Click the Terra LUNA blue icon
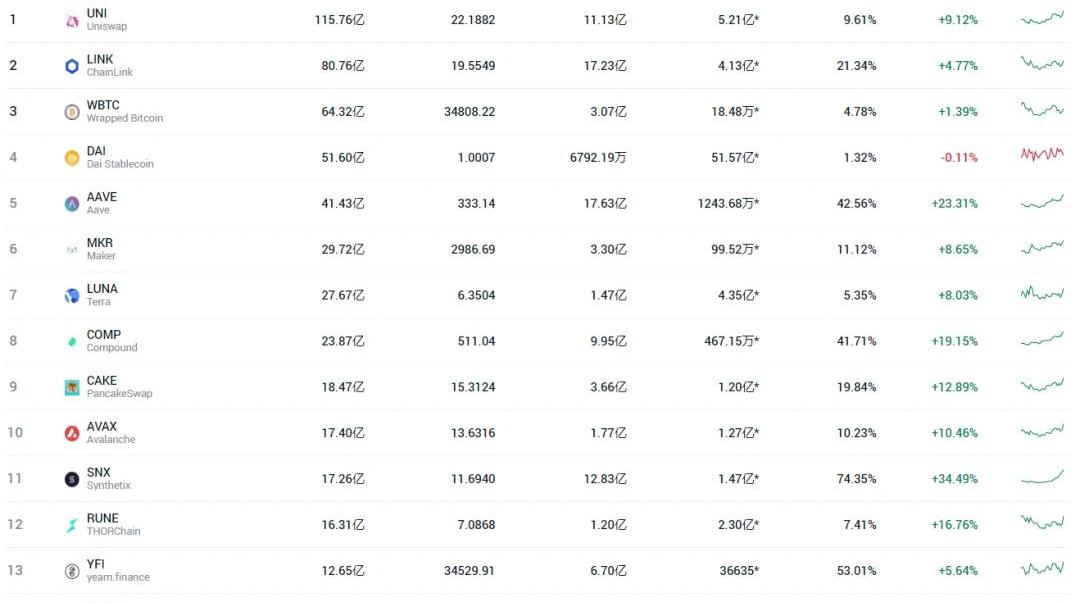Image resolution: width=1080 pixels, height=604 pixels. (72, 296)
